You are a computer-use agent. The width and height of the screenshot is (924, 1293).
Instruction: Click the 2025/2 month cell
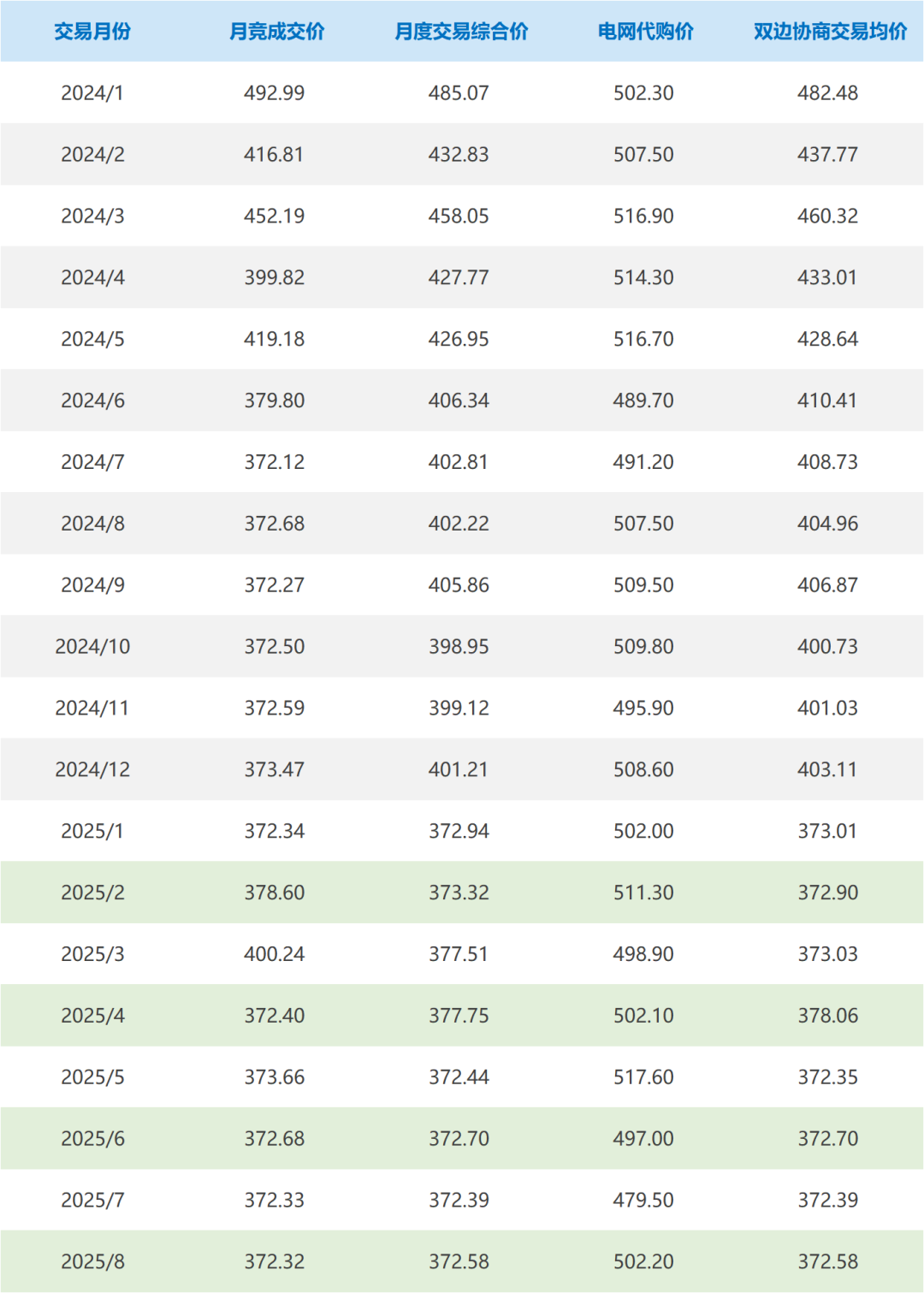92,893
